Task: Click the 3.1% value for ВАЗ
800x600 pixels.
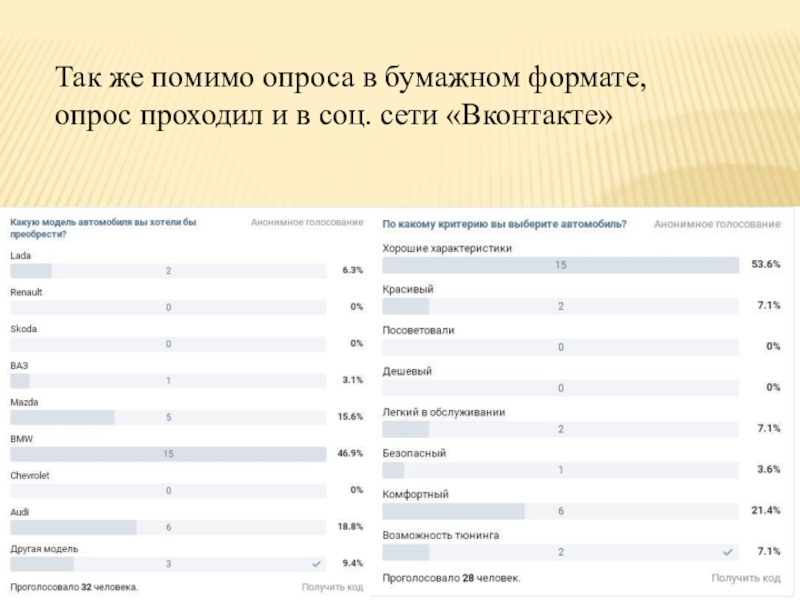Action: 353,380
